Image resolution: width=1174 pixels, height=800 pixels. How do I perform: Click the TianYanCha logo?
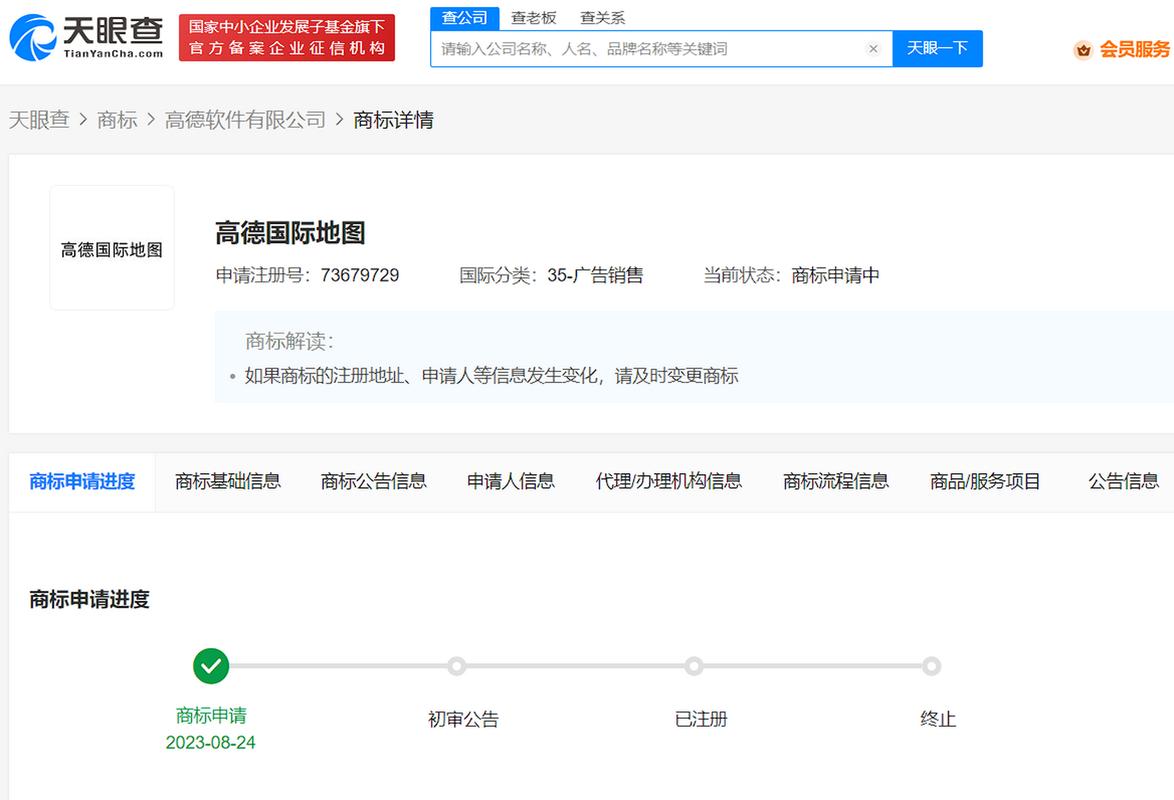tap(86, 37)
